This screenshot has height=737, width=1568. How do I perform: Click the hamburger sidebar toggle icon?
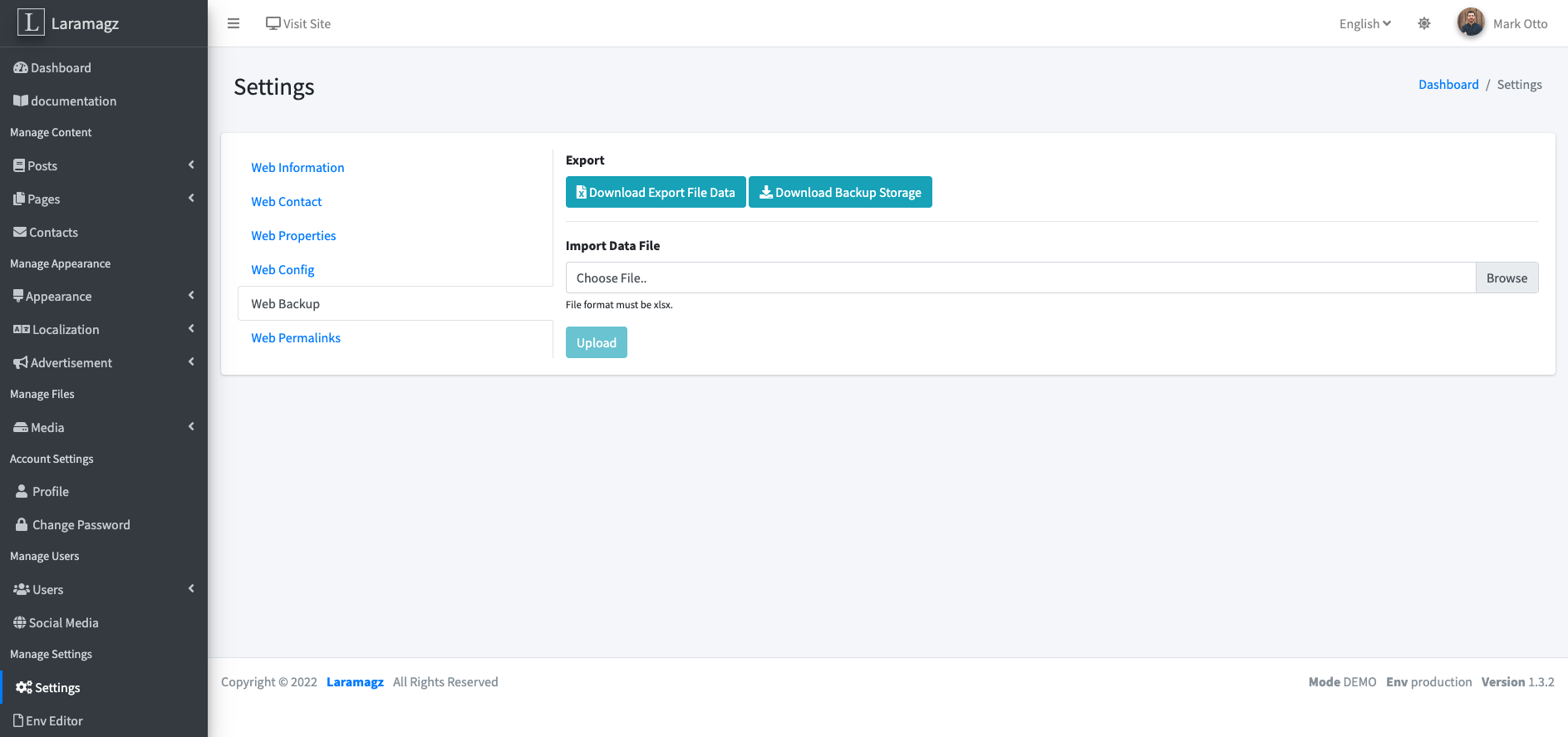(233, 23)
